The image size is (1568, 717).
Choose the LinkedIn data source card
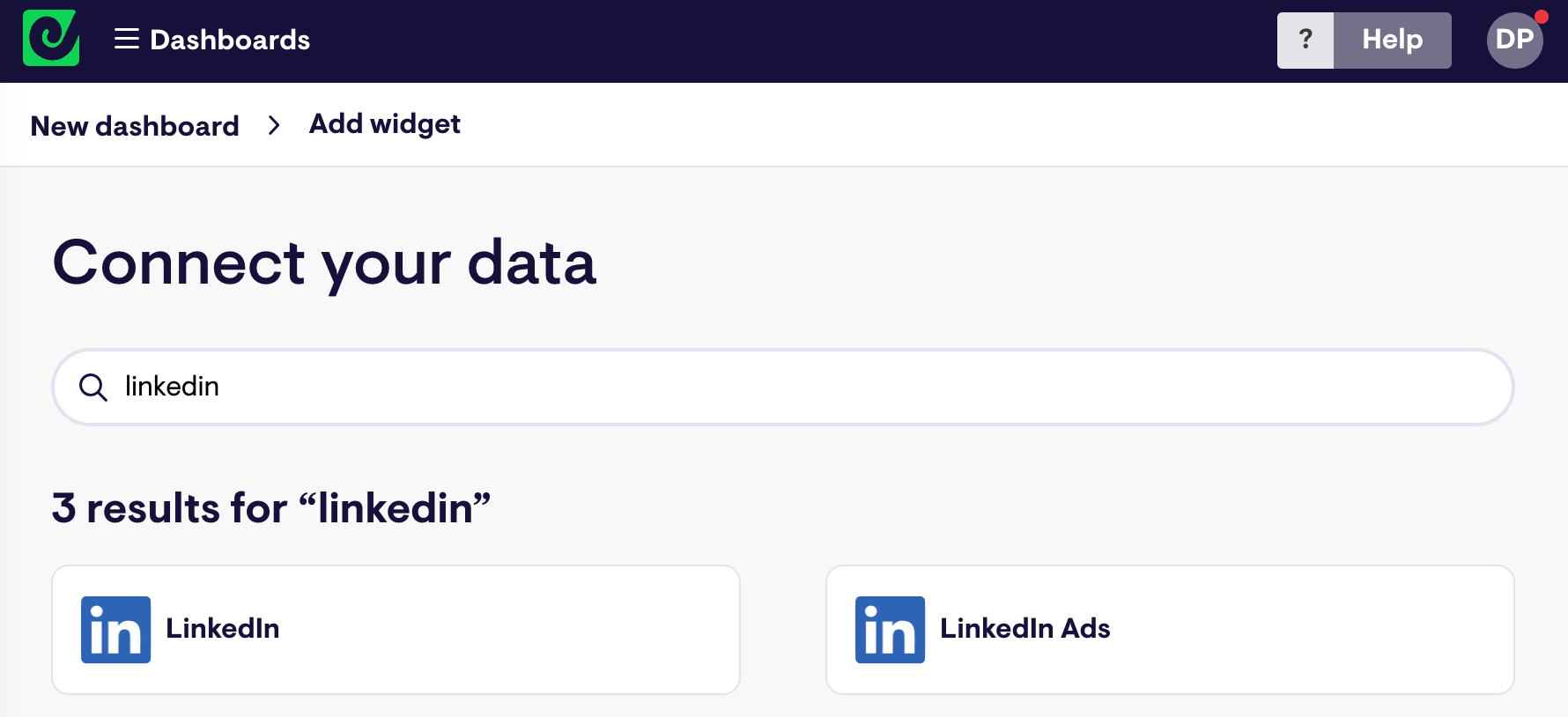coord(396,629)
